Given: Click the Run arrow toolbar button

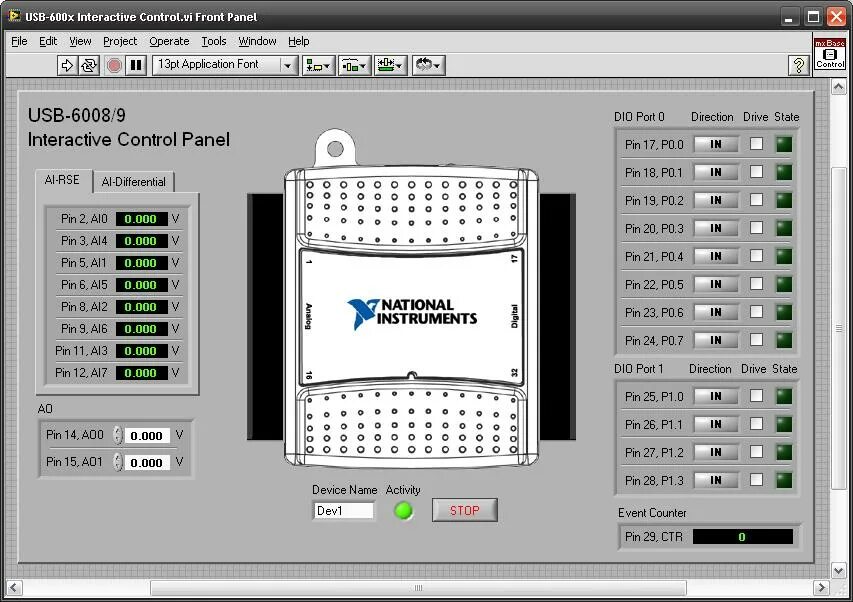Looking at the screenshot, I should coord(67,65).
